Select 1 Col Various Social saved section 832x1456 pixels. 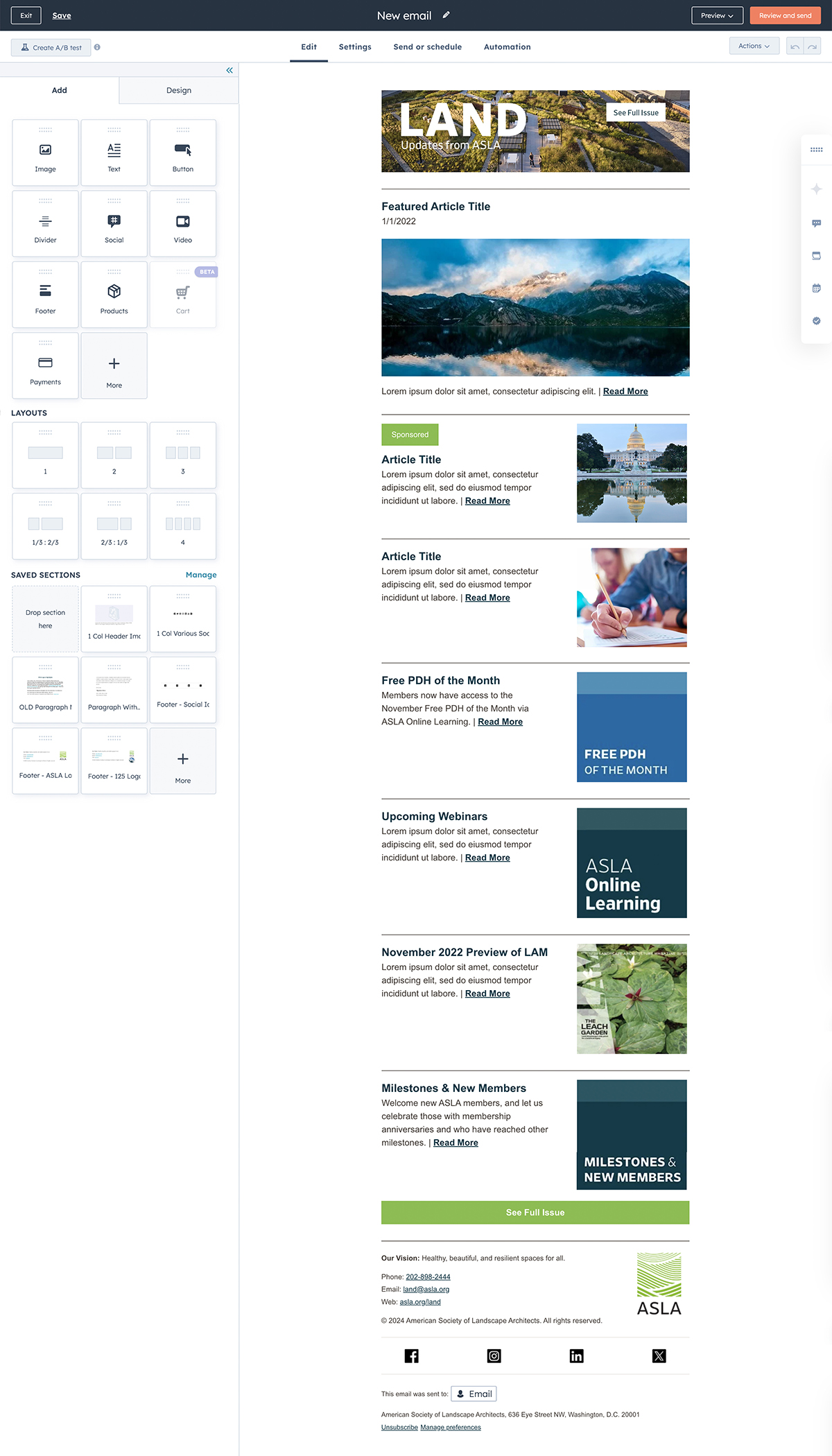(x=183, y=619)
